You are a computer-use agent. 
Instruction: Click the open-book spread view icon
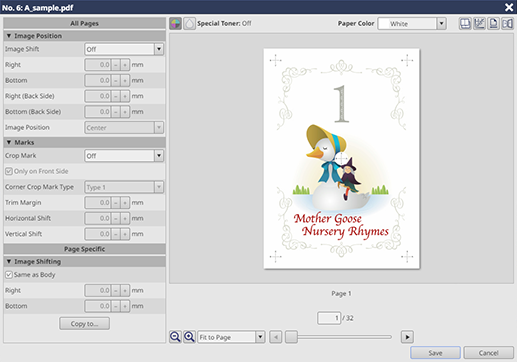click(x=465, y=24)
